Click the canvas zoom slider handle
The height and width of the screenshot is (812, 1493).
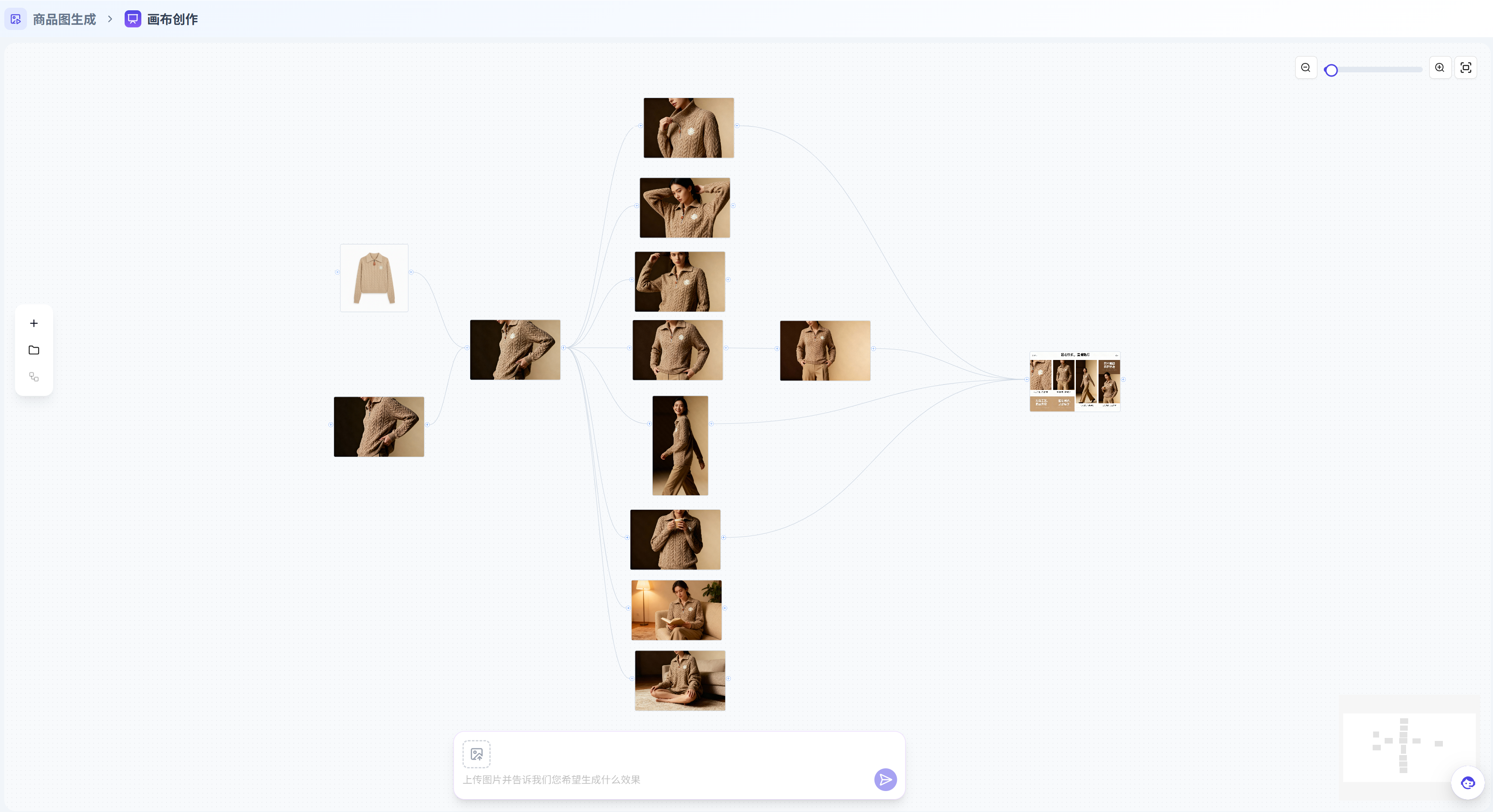tap(1331, 70)
